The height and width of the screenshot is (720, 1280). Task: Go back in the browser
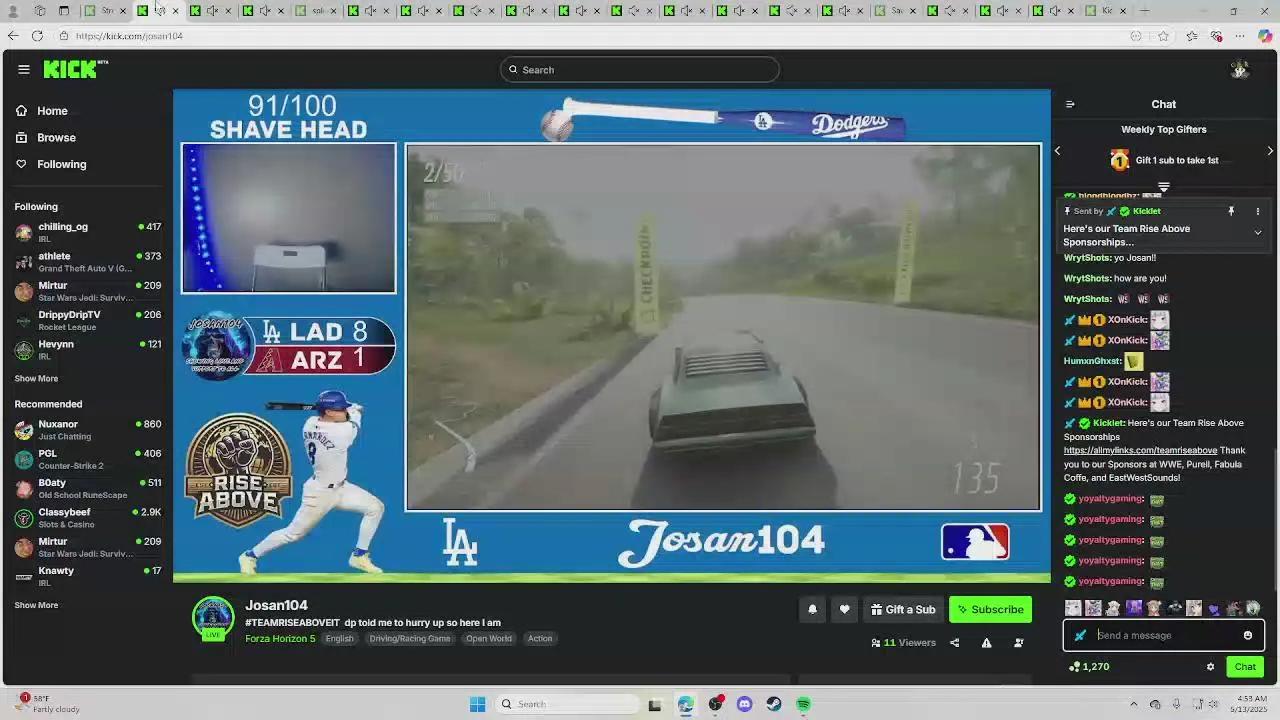click(12, 36)
